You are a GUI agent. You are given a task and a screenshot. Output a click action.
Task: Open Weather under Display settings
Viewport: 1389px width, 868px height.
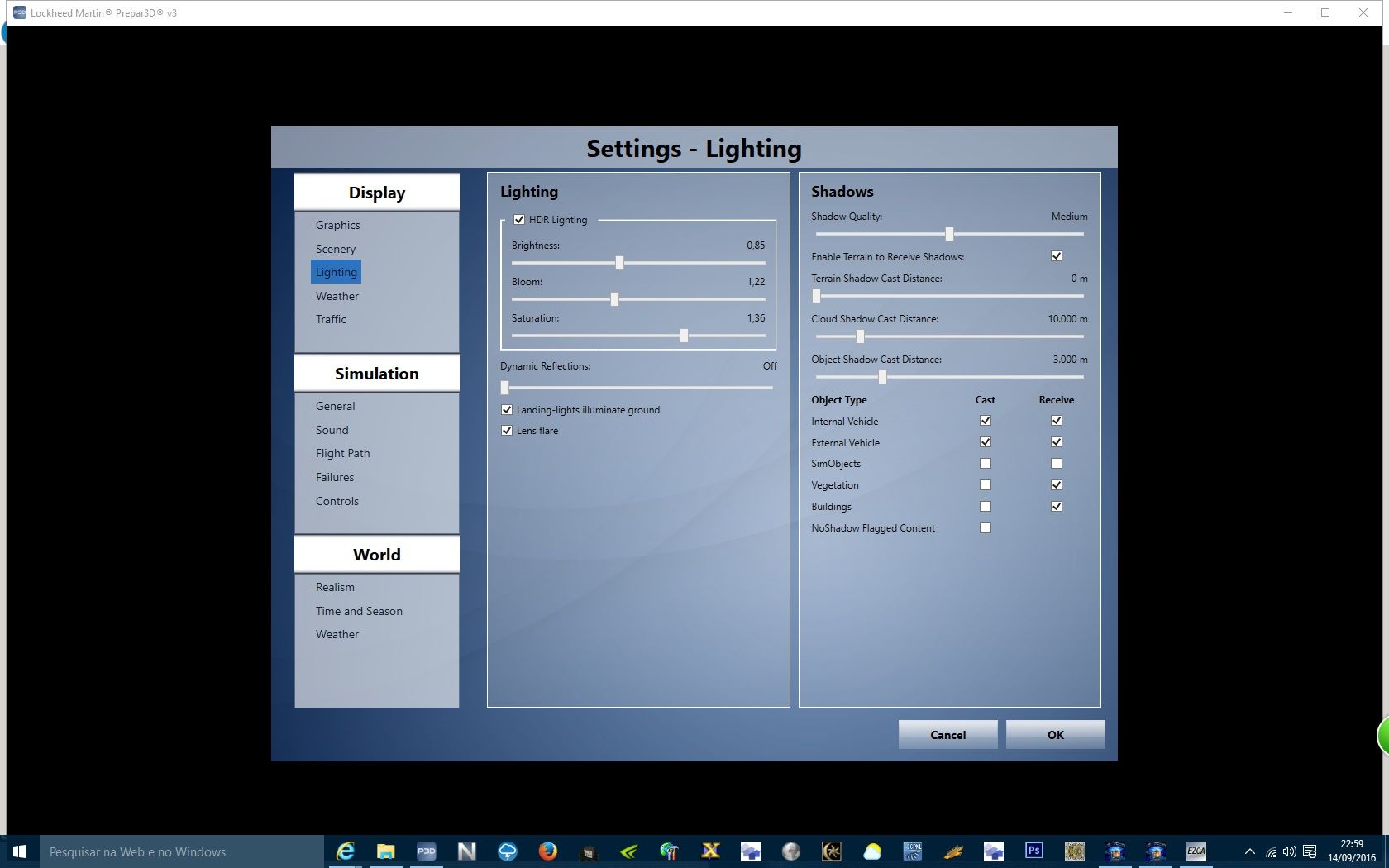pyautogui.click(x=337, y=296)
